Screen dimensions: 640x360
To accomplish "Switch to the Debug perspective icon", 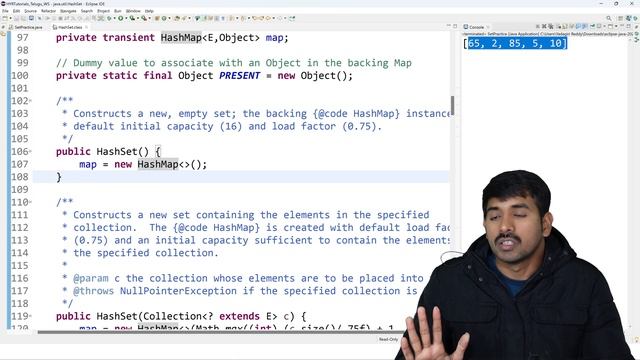I will click(635, 18).
